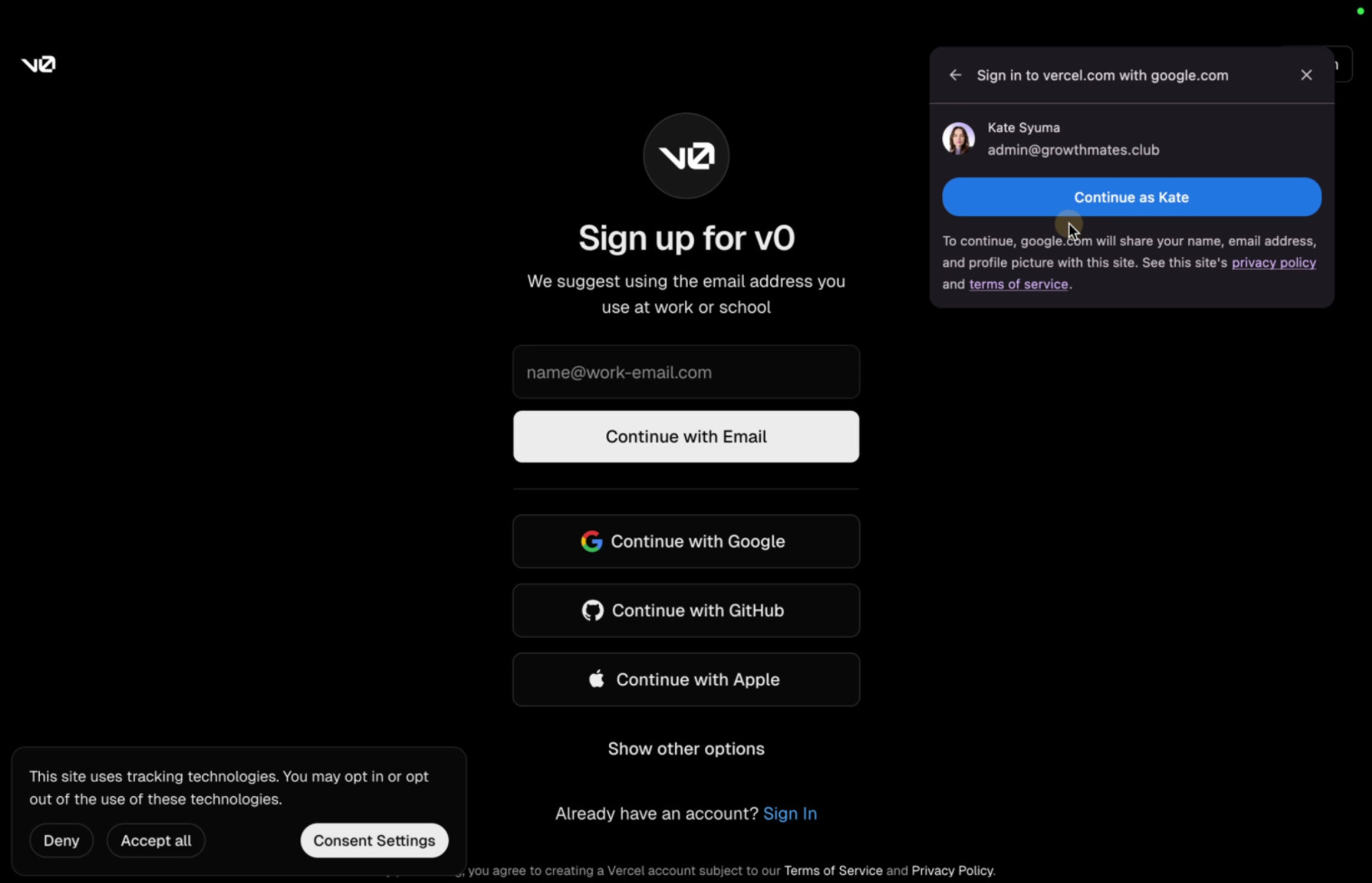1372x883 pixels.
Task: Click the v0 logo in top-left corner
Action: [x=38, y=64]
